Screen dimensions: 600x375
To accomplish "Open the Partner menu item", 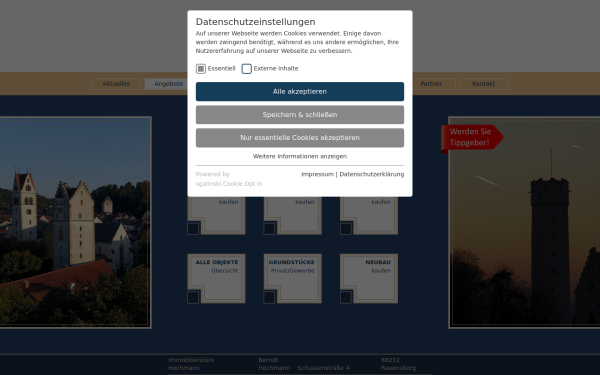I will [431, 84].
